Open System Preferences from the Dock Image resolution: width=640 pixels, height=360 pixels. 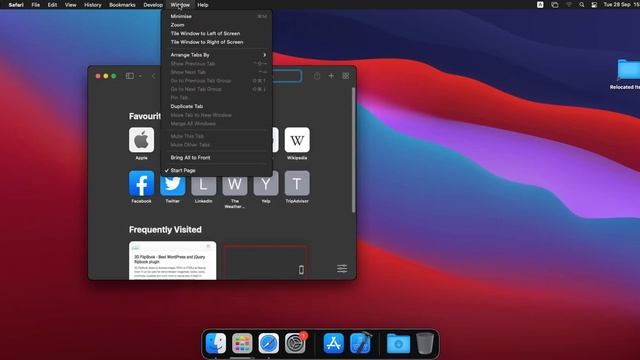(295, 343)
